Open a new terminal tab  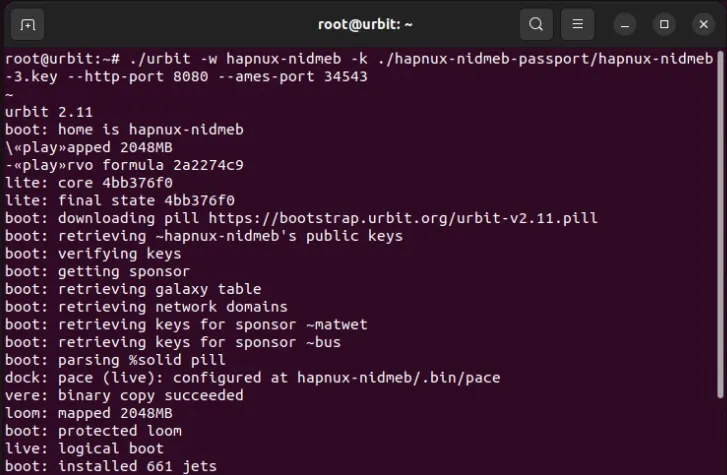coord(27,24)
